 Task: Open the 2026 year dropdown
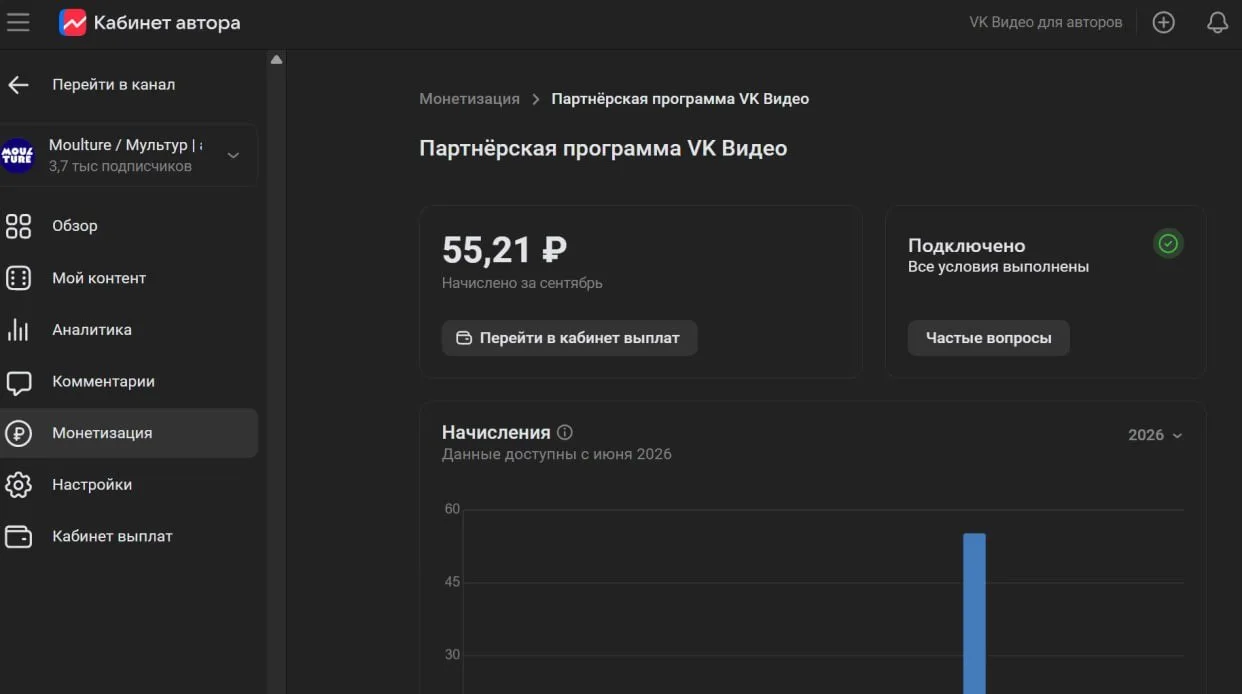[x=1155, y=435]
